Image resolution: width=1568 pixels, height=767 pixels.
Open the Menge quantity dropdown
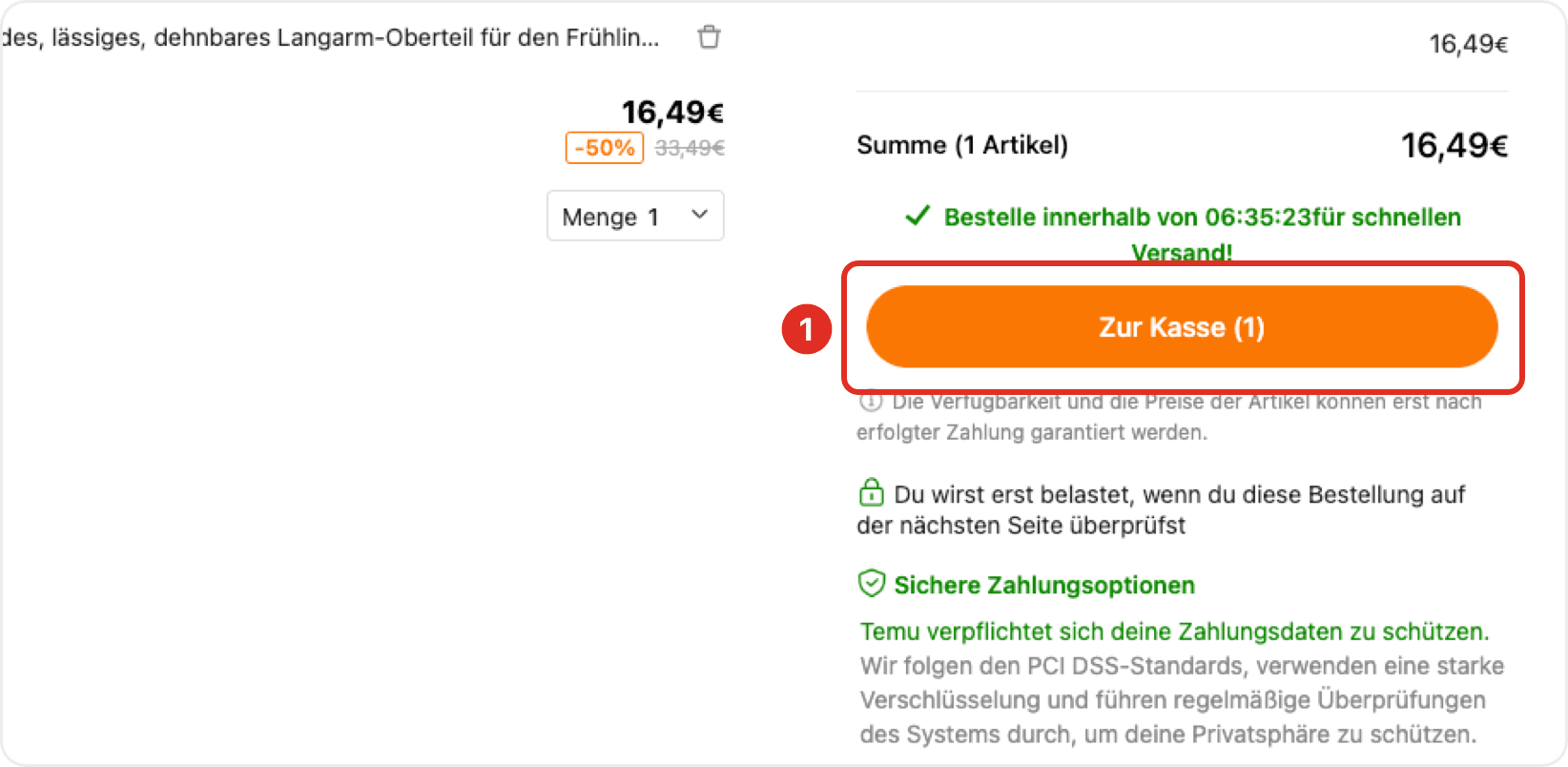click(634, 217)
